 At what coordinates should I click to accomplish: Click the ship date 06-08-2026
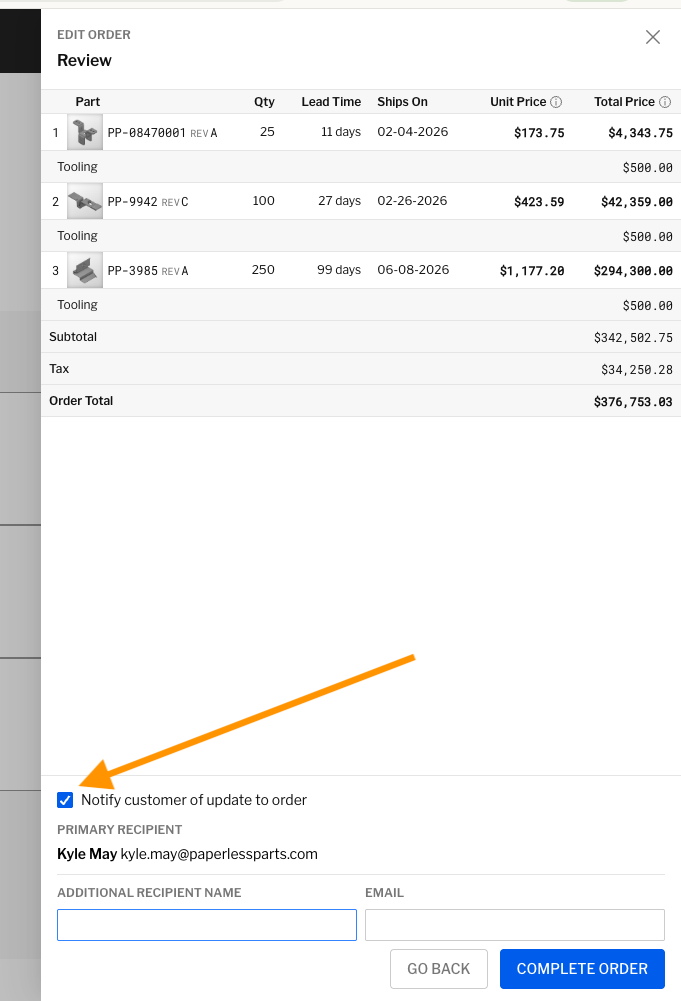click(x=413, y=270)
